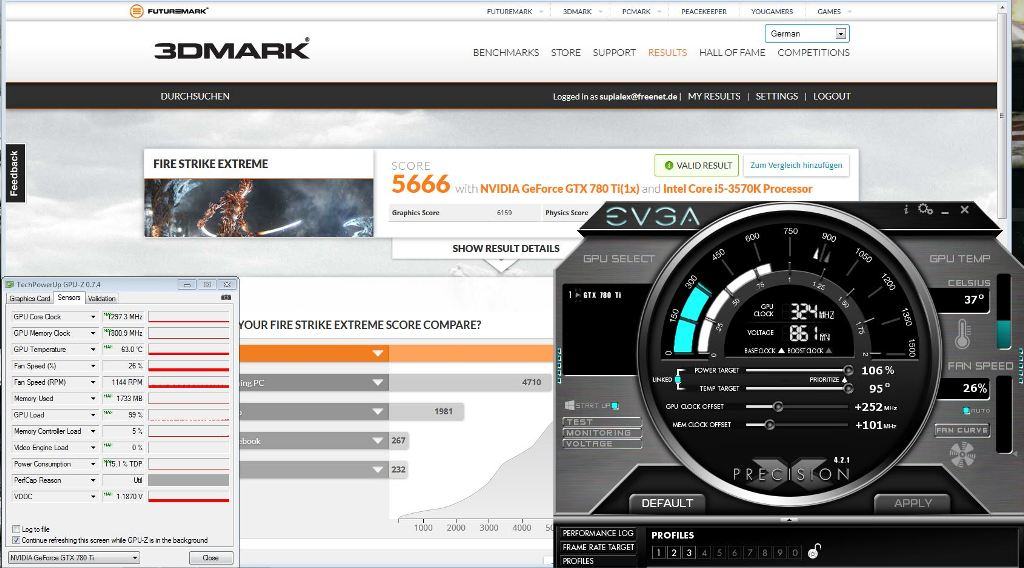Adjust the Mem Clock Offset slider handle
This screenshot has height=568, width=1024.
[769, 425]
